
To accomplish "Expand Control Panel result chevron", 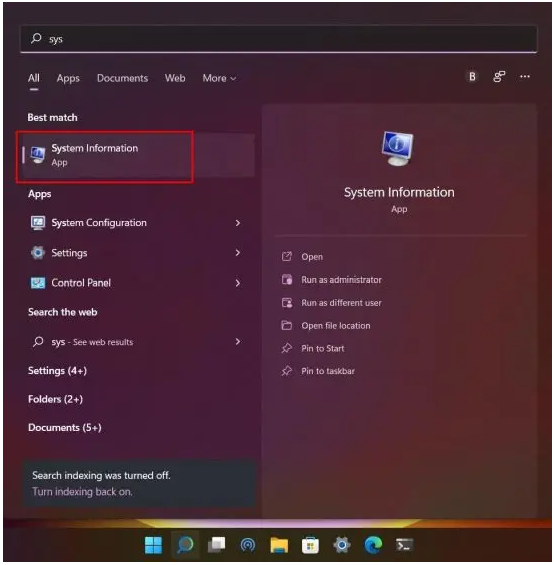I will 238,283.
